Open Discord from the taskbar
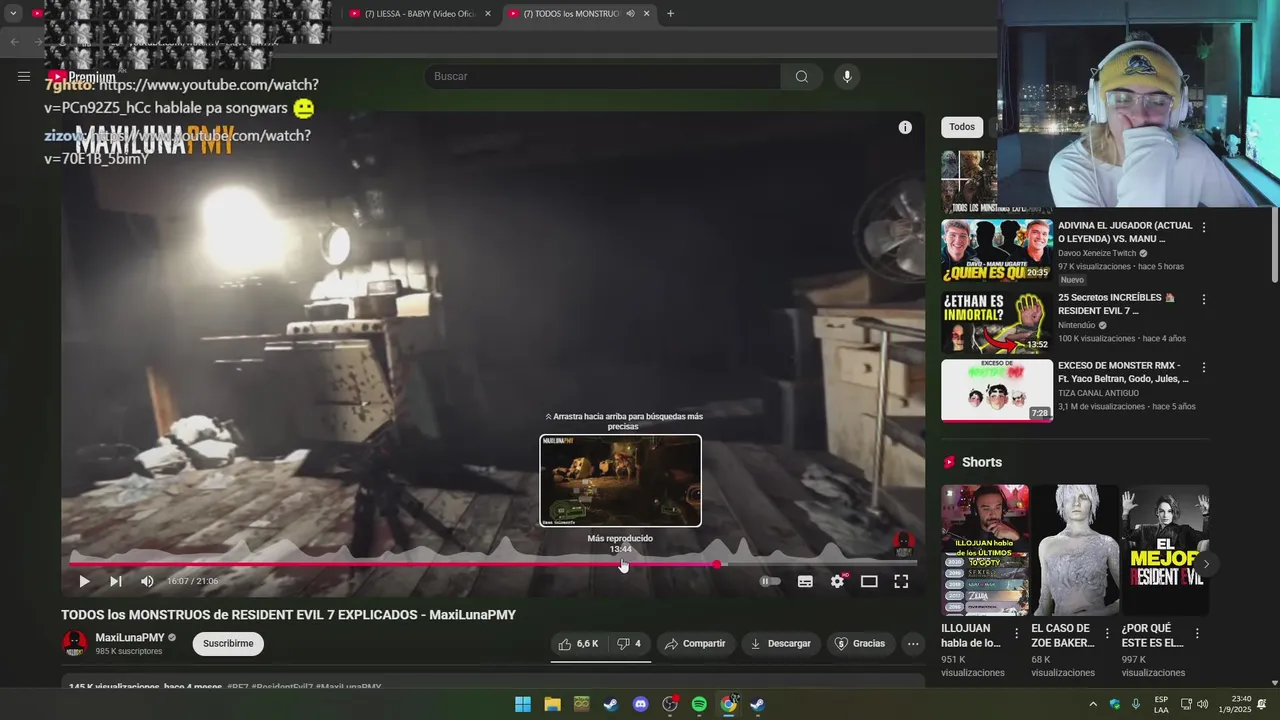The image size is (1280, 720). [x=641, y=704]
